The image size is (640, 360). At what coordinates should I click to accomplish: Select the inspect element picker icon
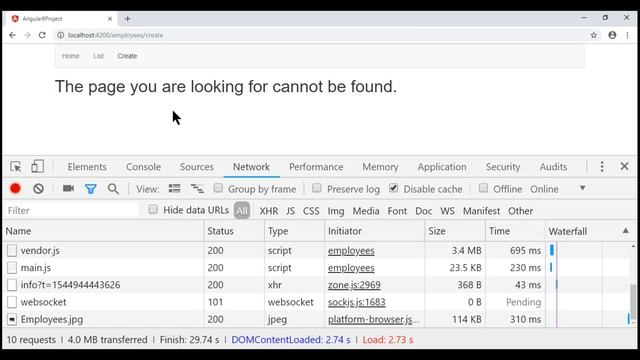tap(16, 167)
